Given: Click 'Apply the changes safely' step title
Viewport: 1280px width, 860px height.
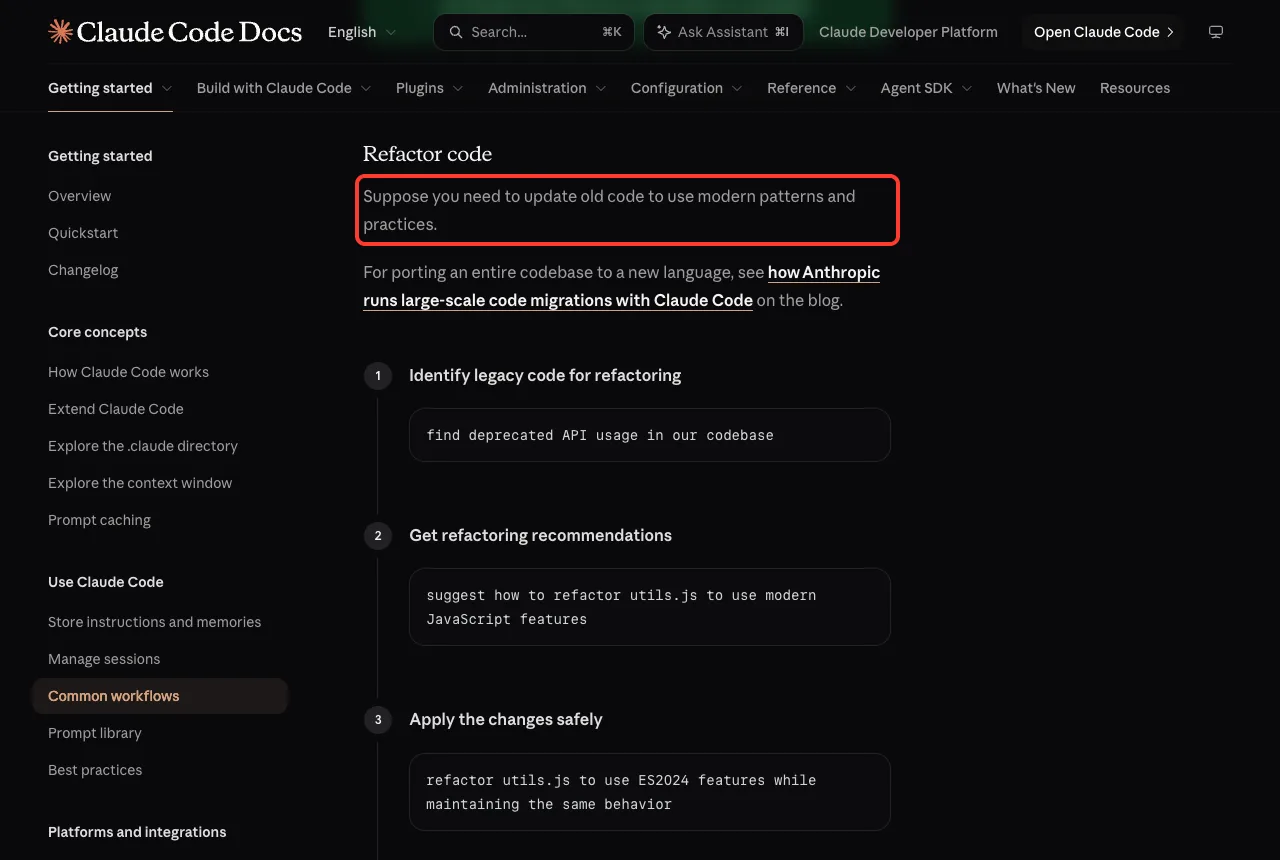Looking at the screenshot, I should (x=506, y=719).
